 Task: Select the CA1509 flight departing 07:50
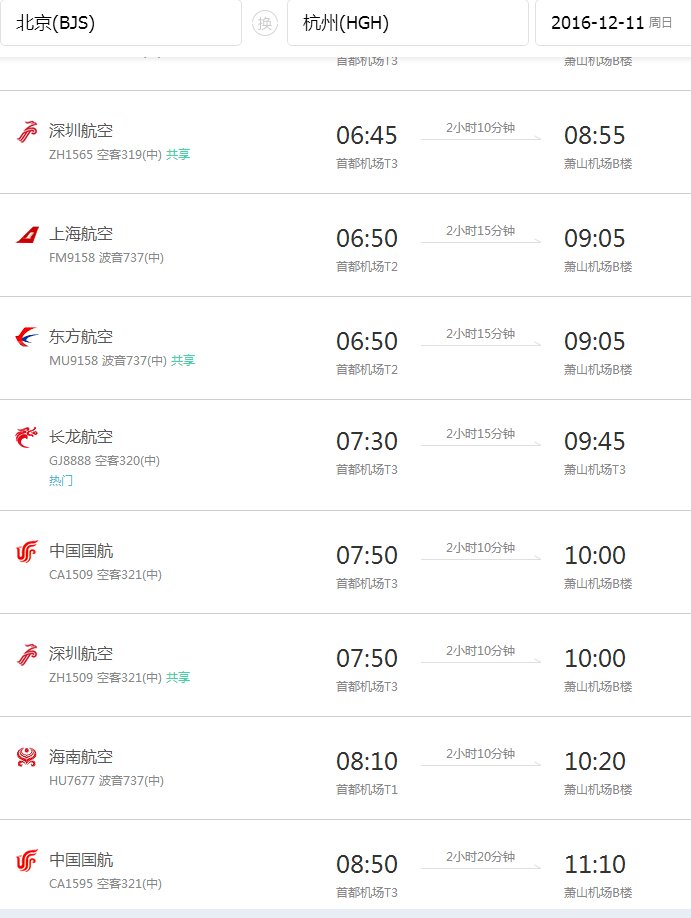[x=367, y=555]
